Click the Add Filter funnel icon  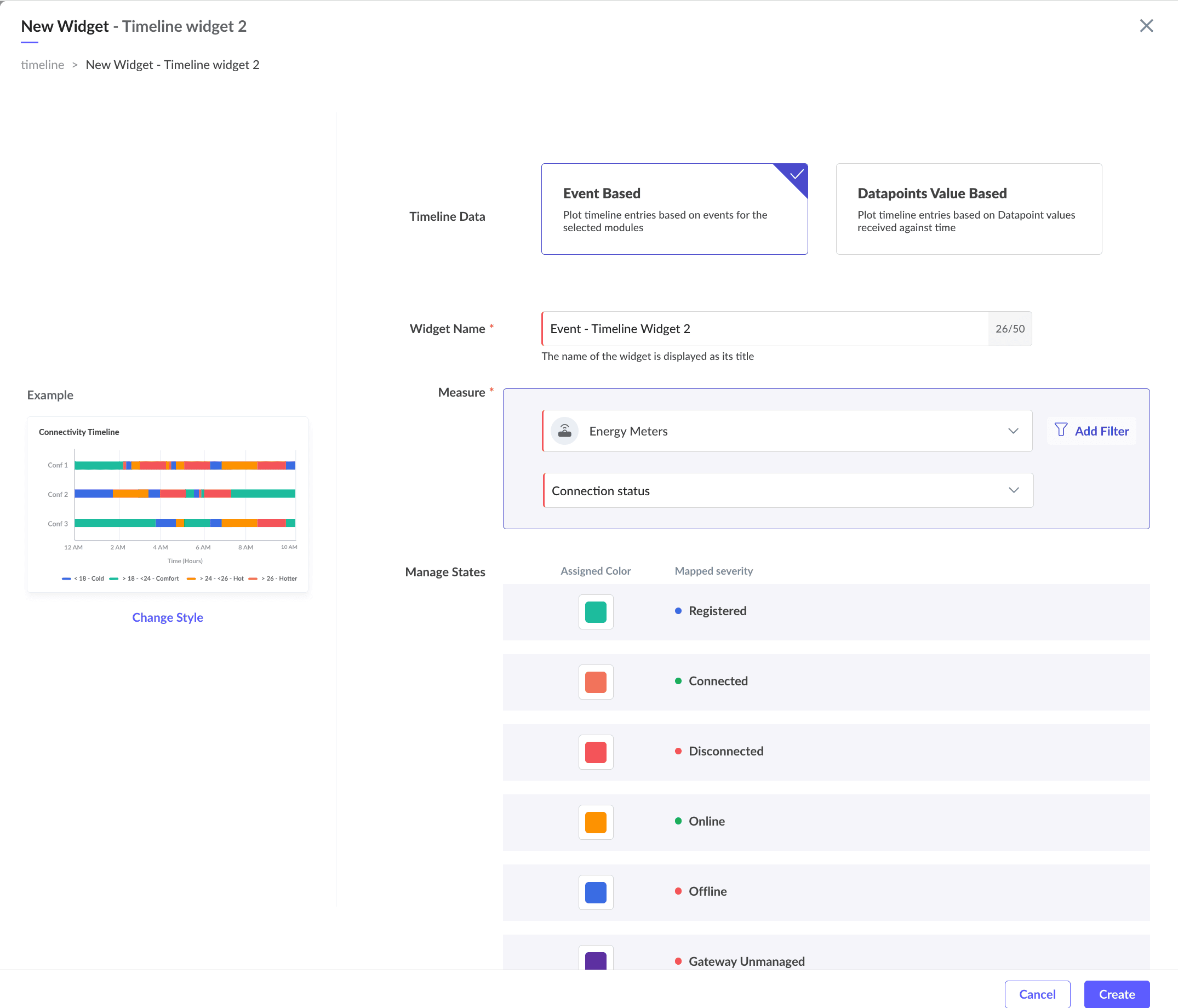[1060, 431]
